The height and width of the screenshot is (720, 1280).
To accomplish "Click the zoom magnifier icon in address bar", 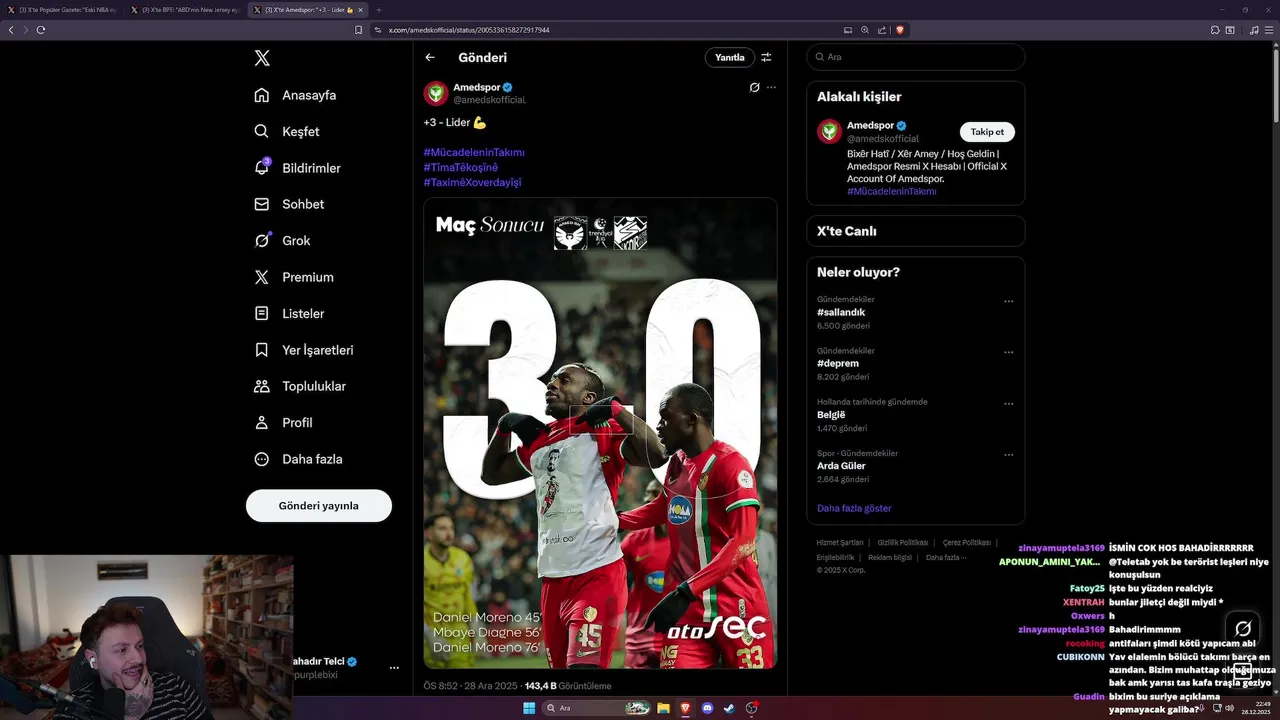I will point(866,30).
